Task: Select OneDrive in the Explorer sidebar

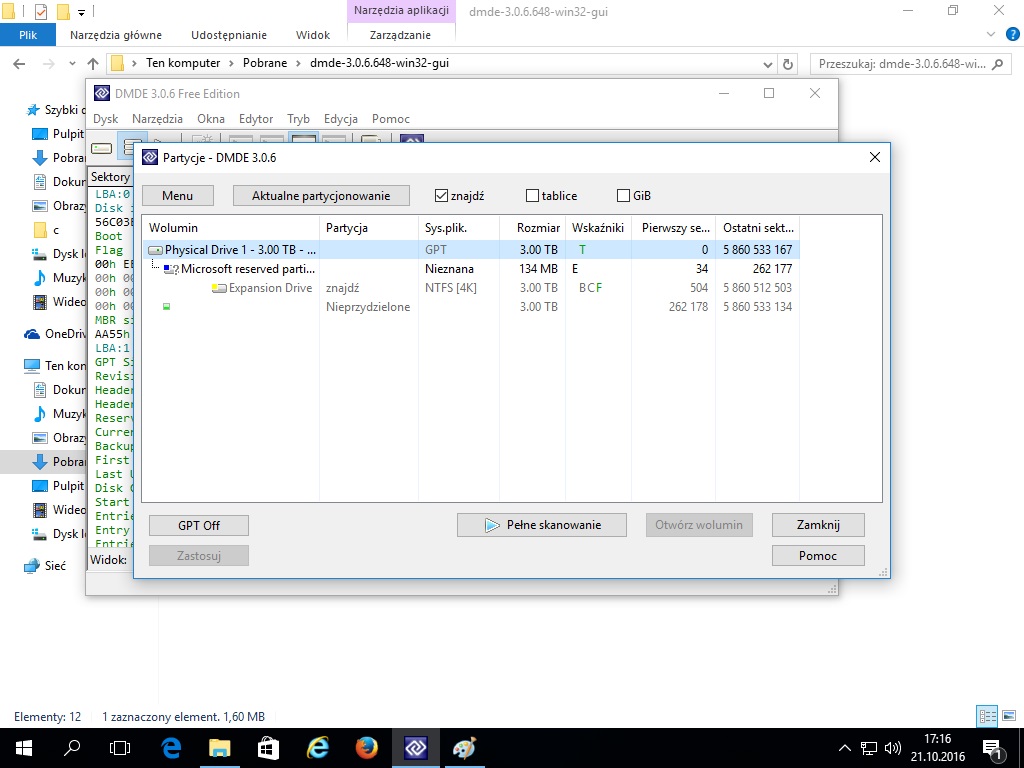Action: point(55,334)
